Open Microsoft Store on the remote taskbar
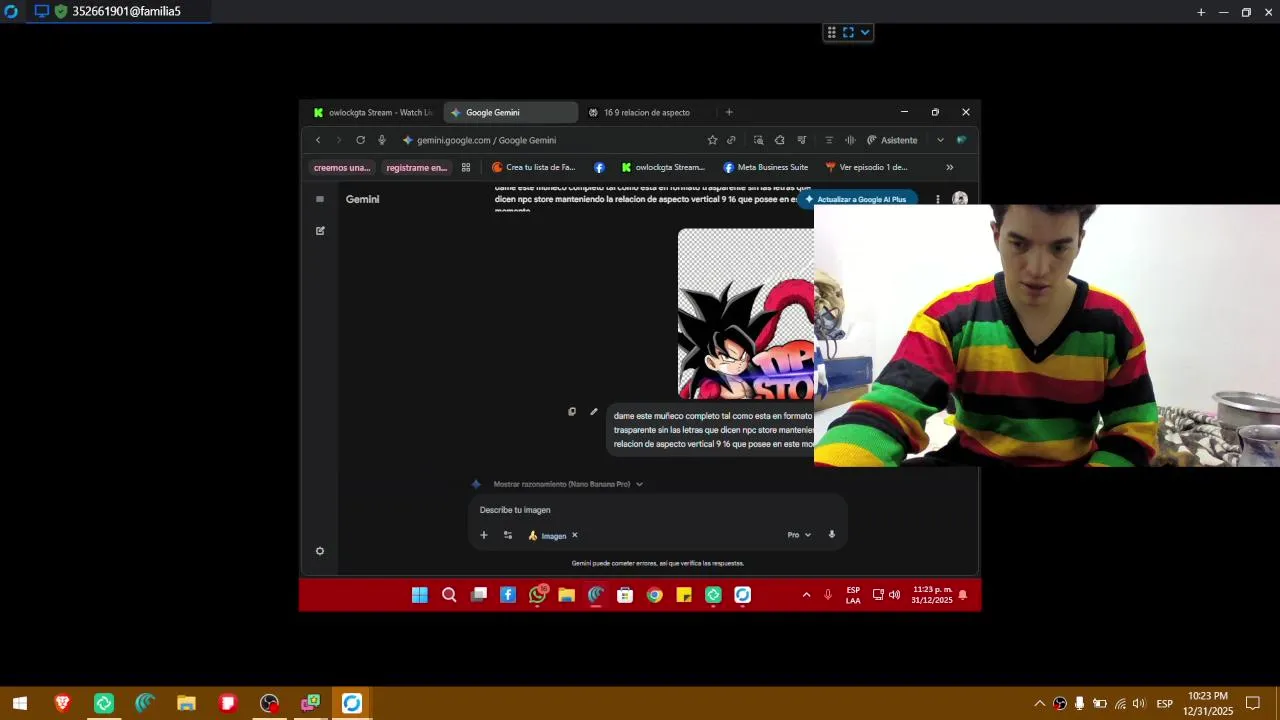The height and width of the screenshot is (720, 1280). [625, 595]
